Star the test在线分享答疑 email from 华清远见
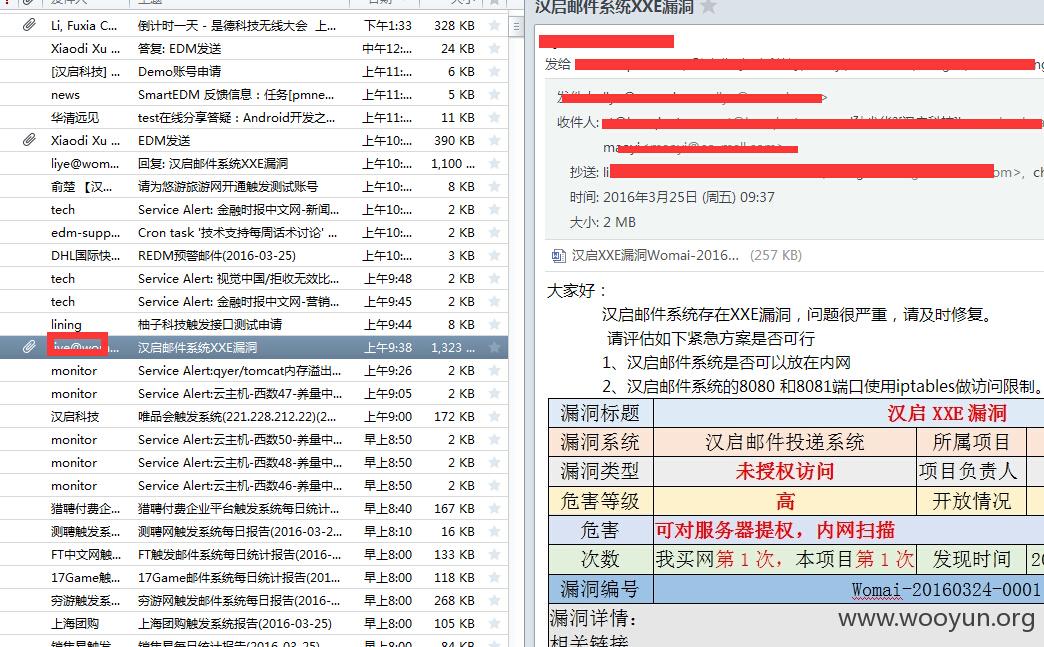This screenshot has width=1044, height=647. 494,117
